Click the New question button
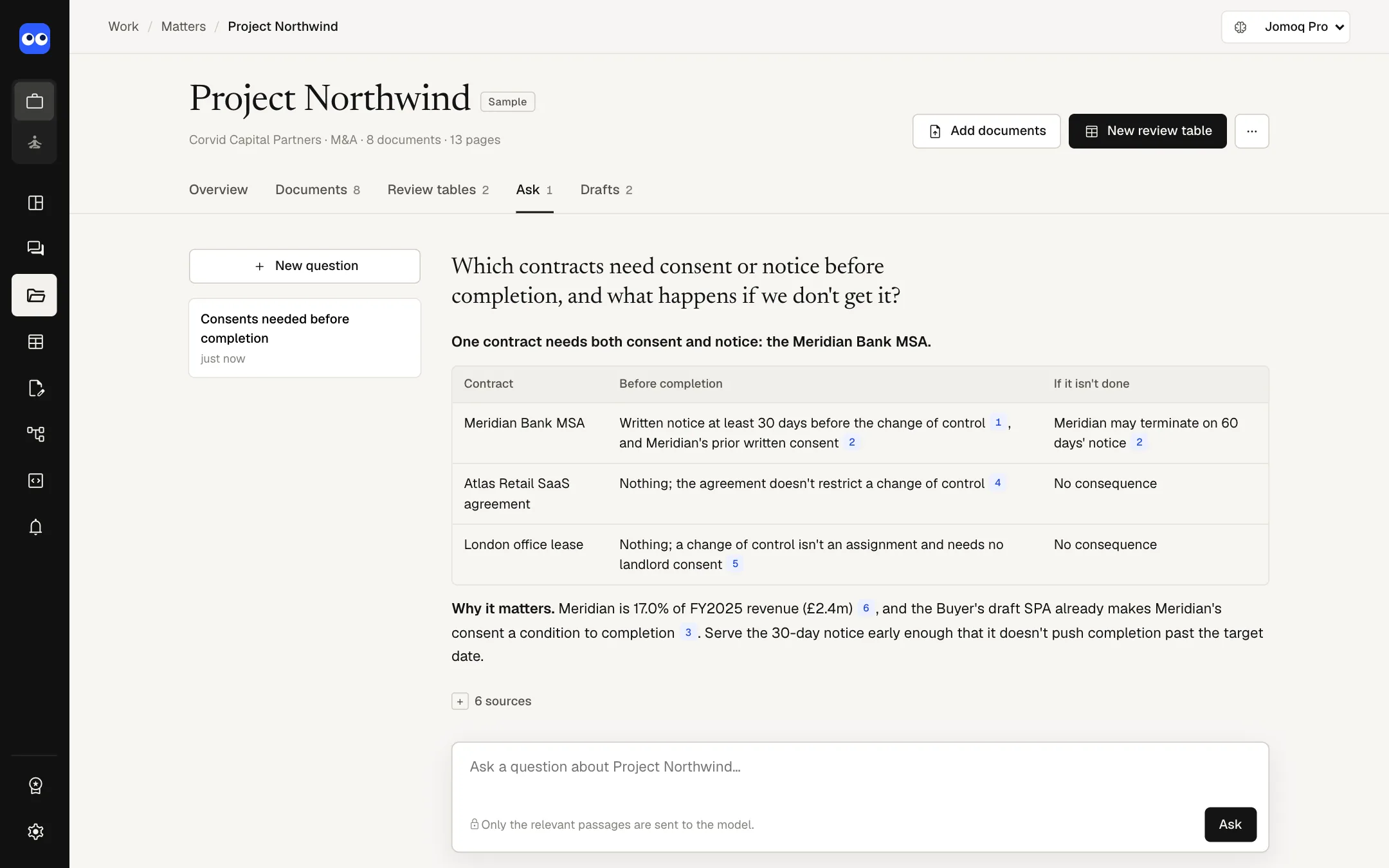The height and width of the screenshot is (868, 1389). click(x=305, y=266)
